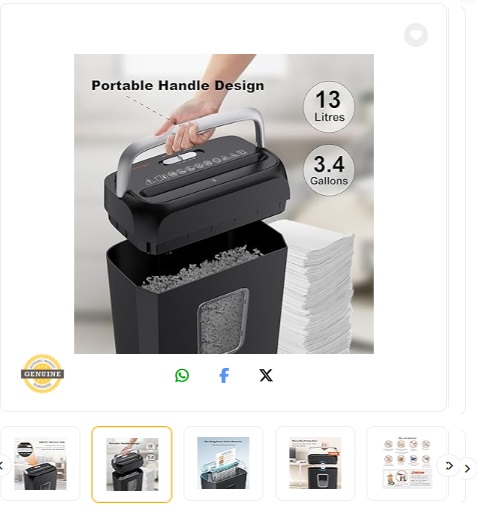Screen dimensions: 477x512
Task: Open the third thumbnail with blue background
Action: point(223,463)
